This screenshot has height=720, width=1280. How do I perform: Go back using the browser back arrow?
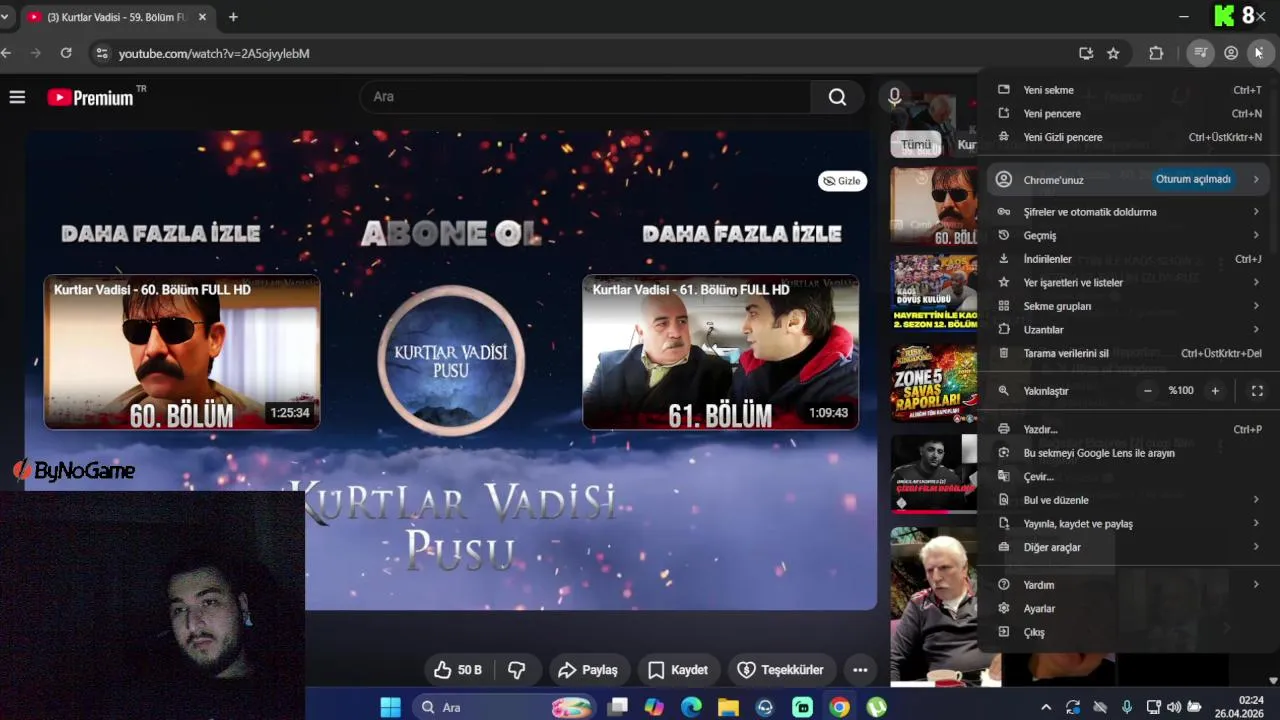click(x=6, y=53)
